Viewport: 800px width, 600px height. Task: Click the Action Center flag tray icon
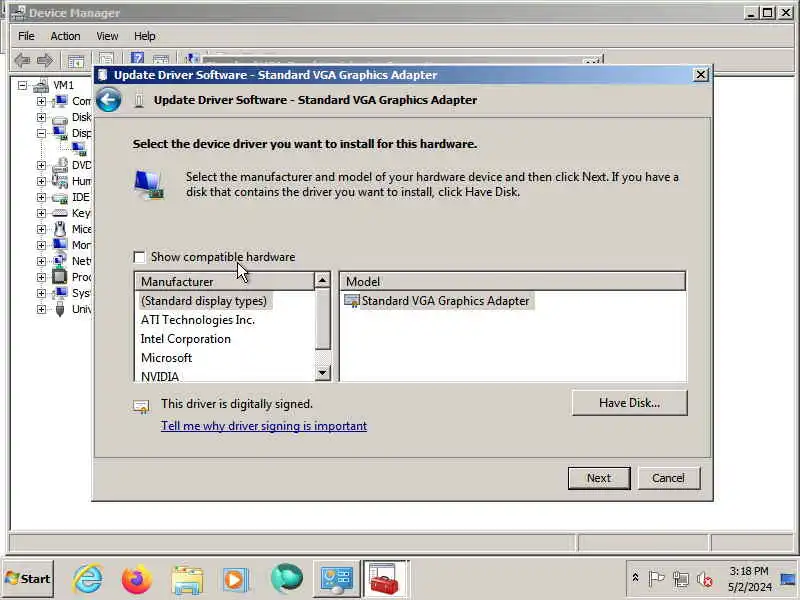656,579
